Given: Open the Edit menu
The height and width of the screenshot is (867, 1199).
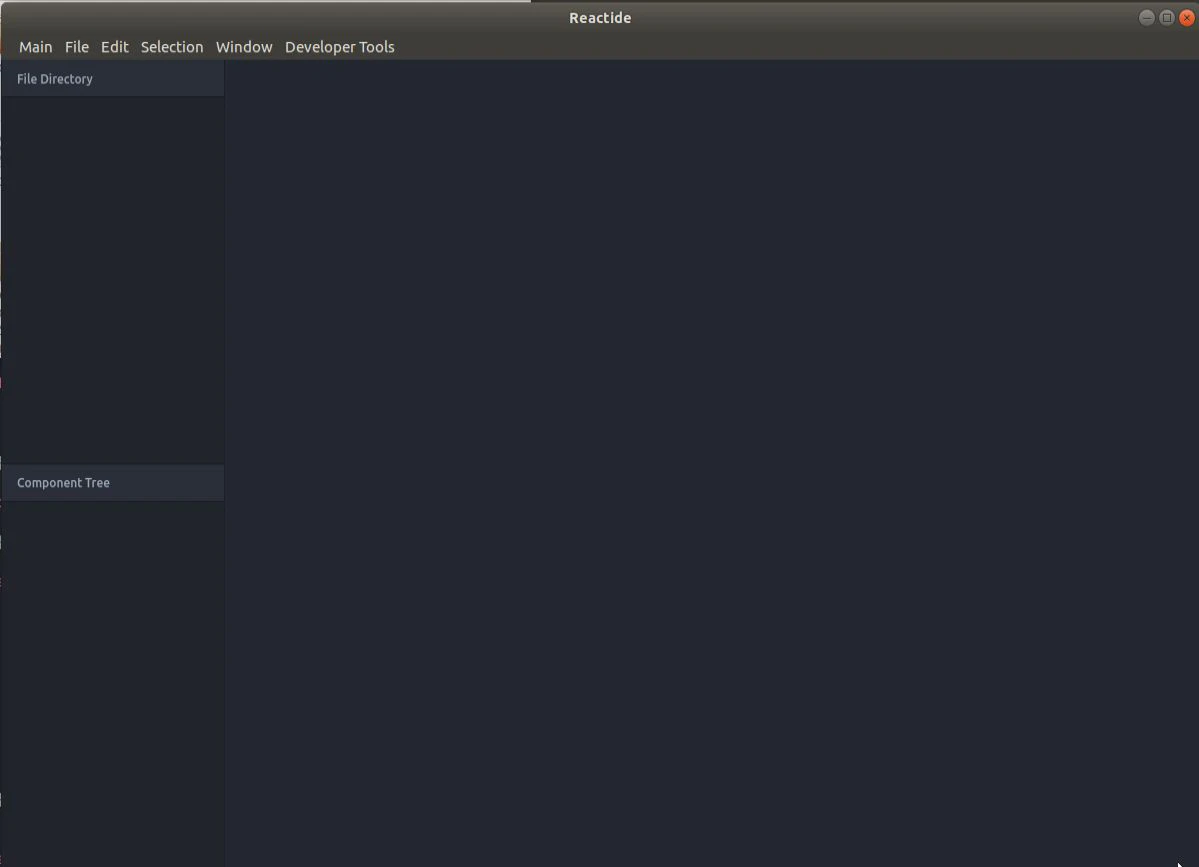Looking at the screenshot, I should [x=115, y=47].
